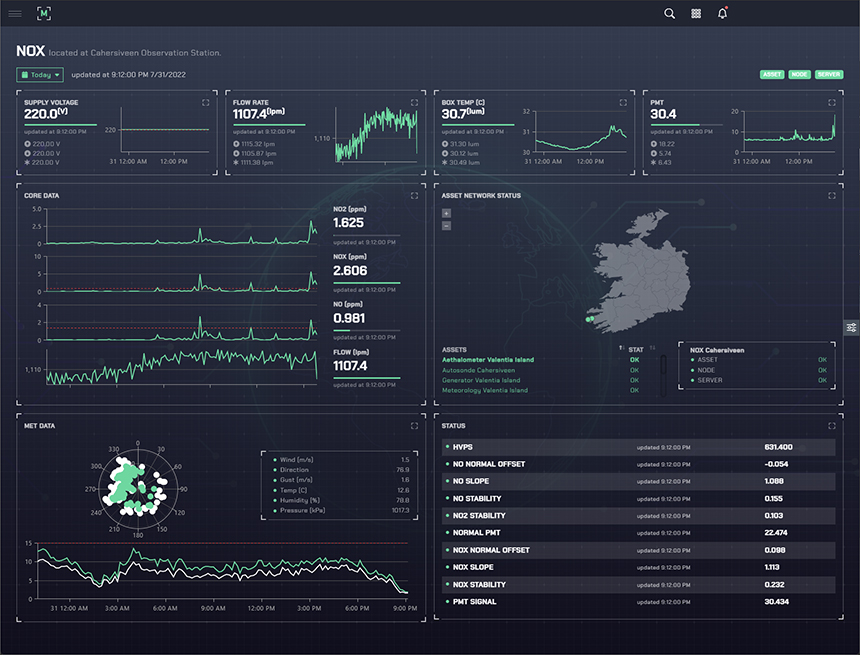Viewport: 860px width, 655px height.
Task: Click the ASSET status badge
Action: coord(772,74)
